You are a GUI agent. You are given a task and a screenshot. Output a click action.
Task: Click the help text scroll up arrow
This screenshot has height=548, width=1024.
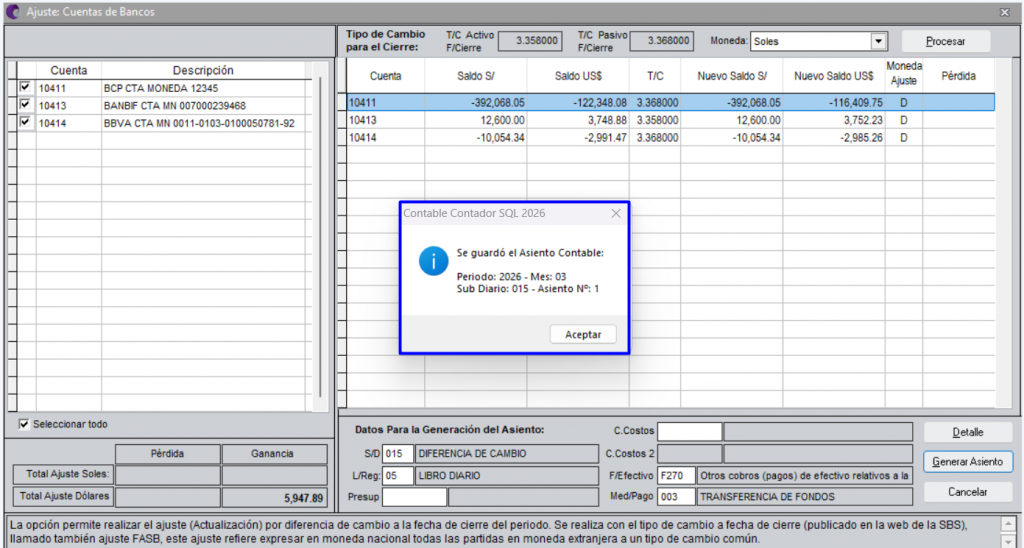click(x=1008, y=524)
